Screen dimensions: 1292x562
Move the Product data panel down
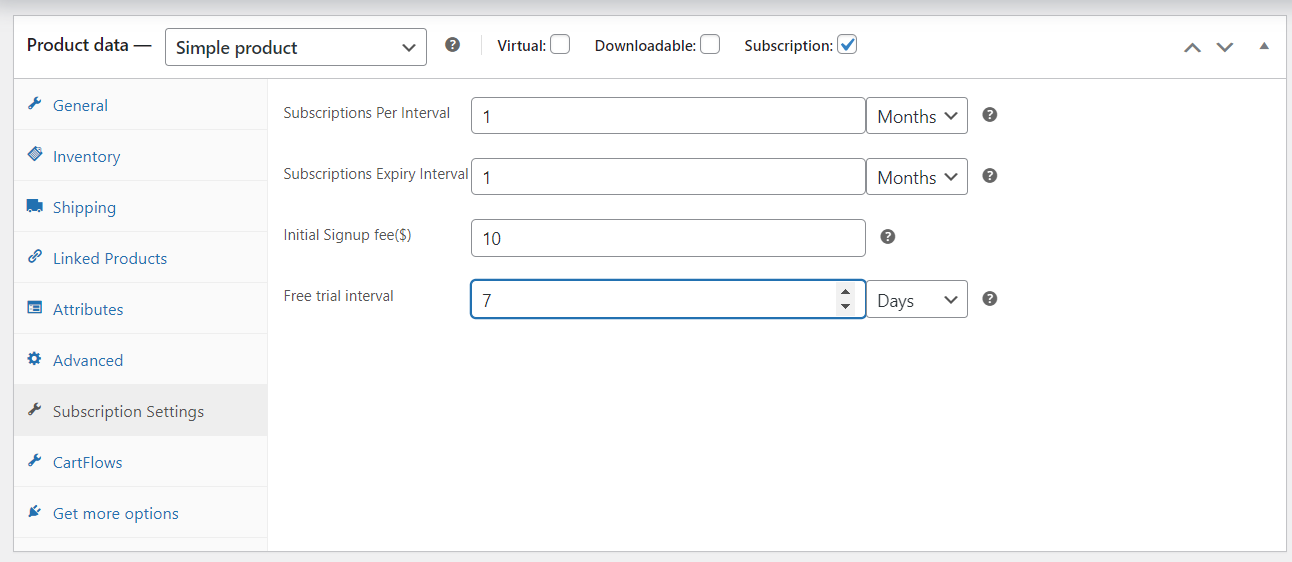pyautogui.click(x=1225, y=47)
